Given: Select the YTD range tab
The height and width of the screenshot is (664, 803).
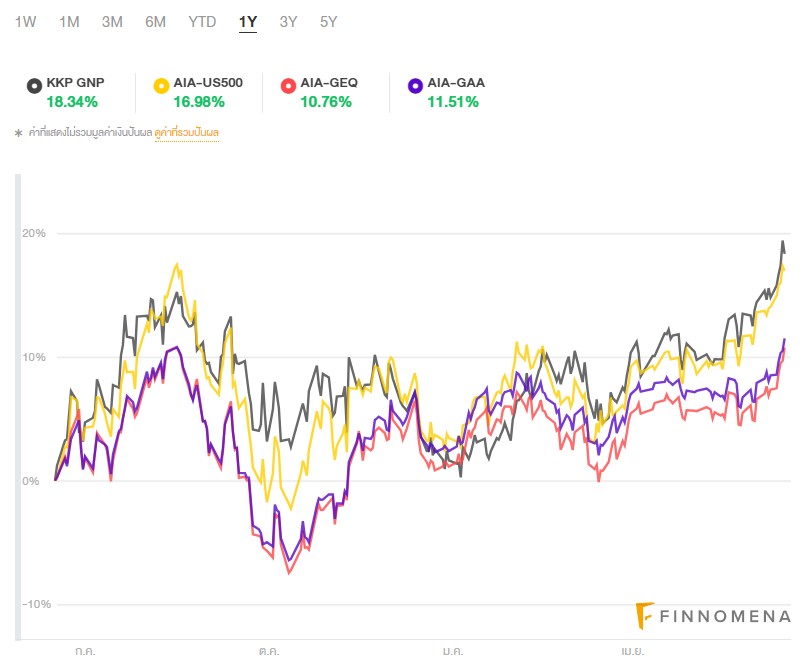Looking at the screenshot, I should click(x=202, y=21).
